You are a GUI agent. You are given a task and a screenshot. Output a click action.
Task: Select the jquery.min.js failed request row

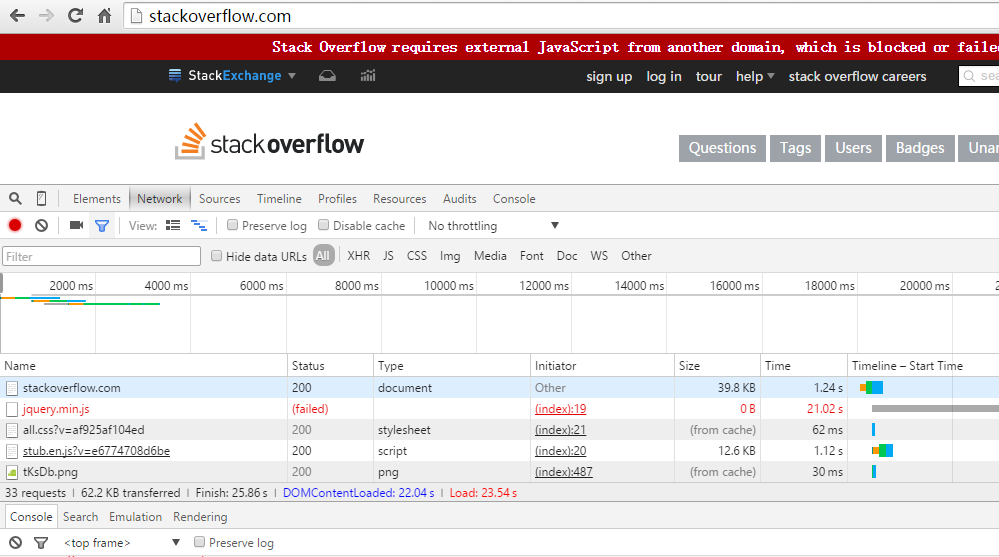(x=500, y=409)
